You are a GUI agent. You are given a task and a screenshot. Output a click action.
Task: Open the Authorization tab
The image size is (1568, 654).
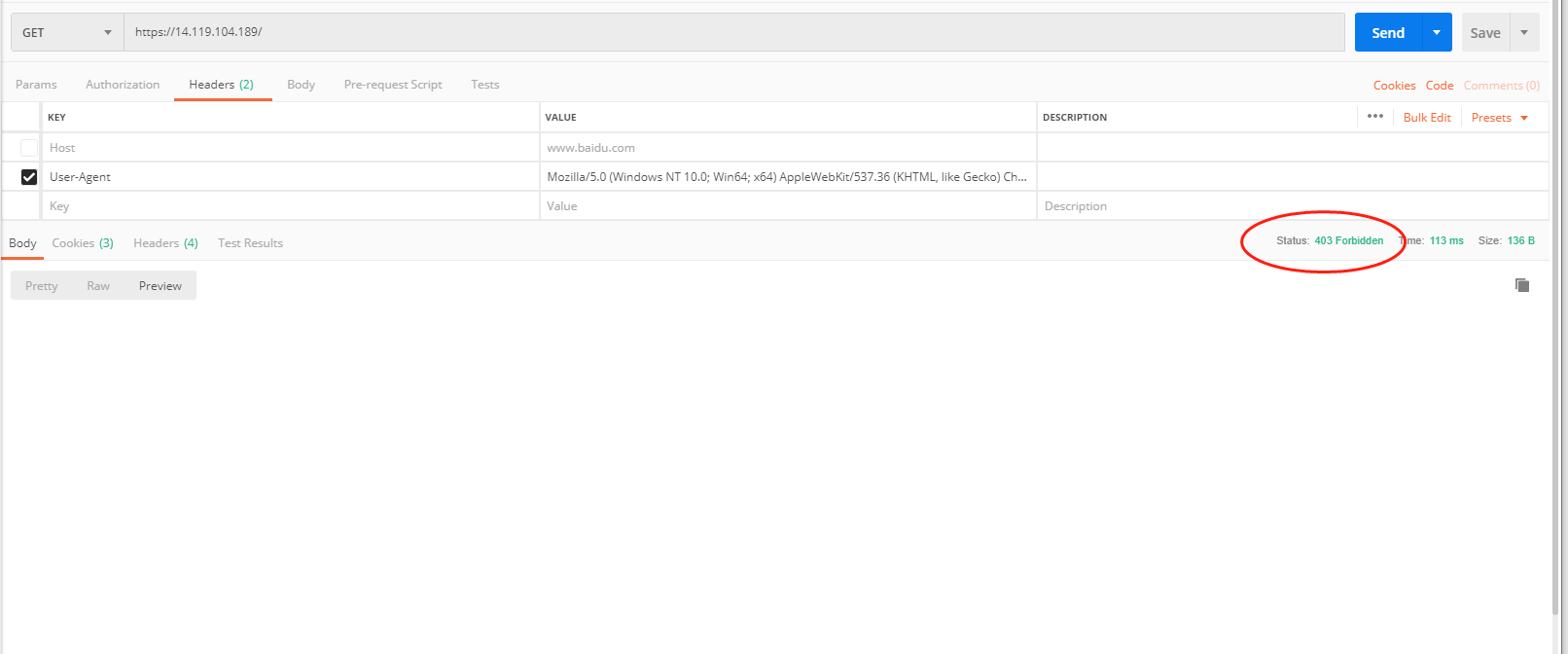[123, 85]
